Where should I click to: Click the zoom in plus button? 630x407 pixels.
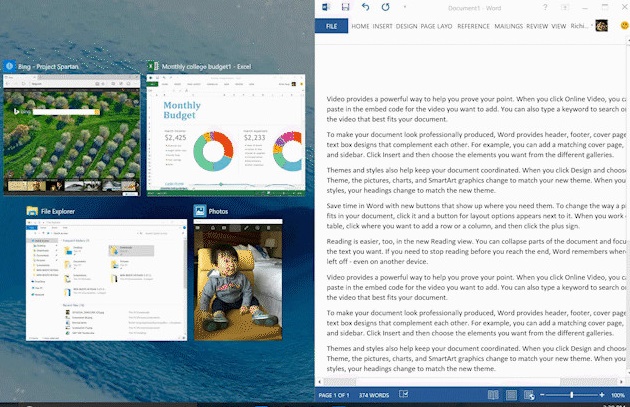click(x=601, y=395)
